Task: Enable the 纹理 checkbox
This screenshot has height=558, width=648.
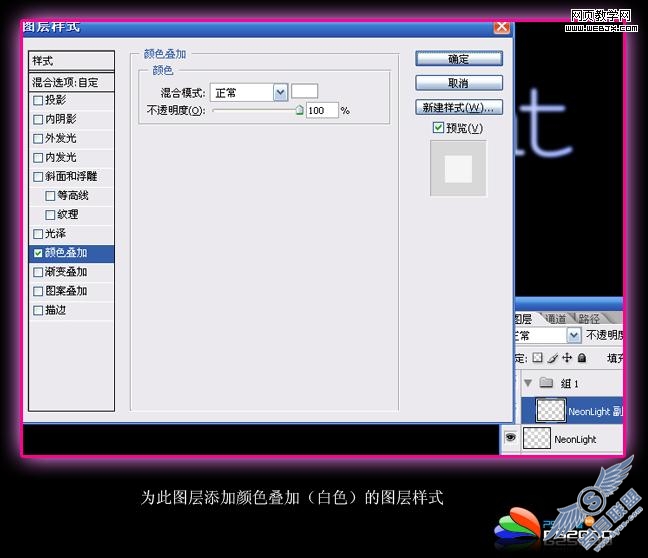Action: pyautogui.click(x=50, y=215)
